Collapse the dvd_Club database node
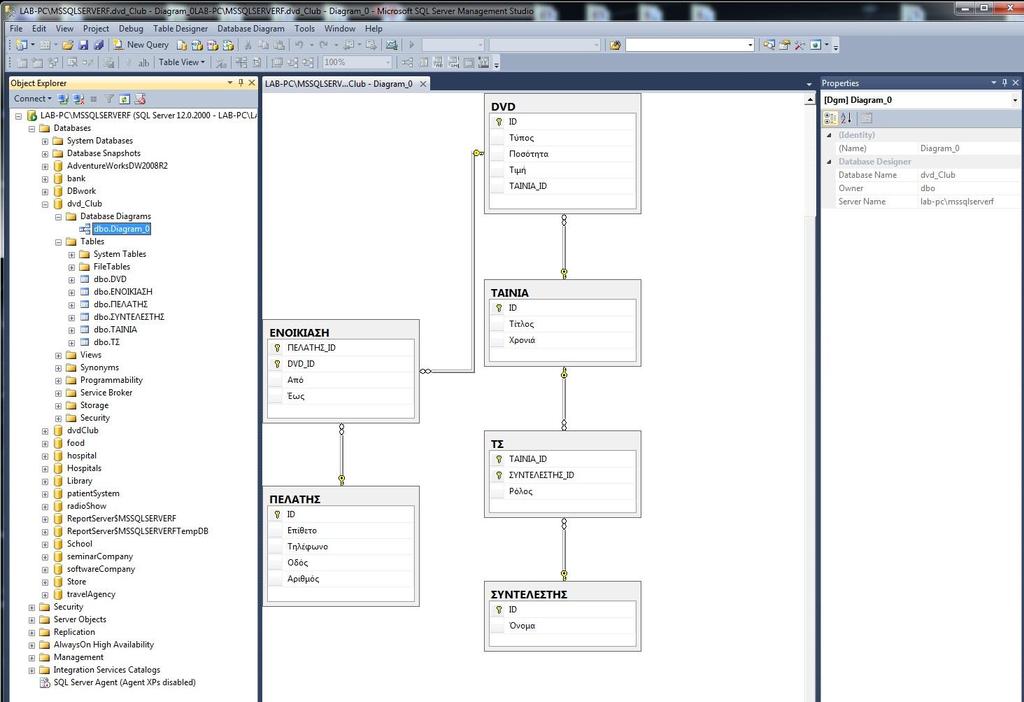The width and height of the screenshot is (1024, 702). (x=45, y=204)
